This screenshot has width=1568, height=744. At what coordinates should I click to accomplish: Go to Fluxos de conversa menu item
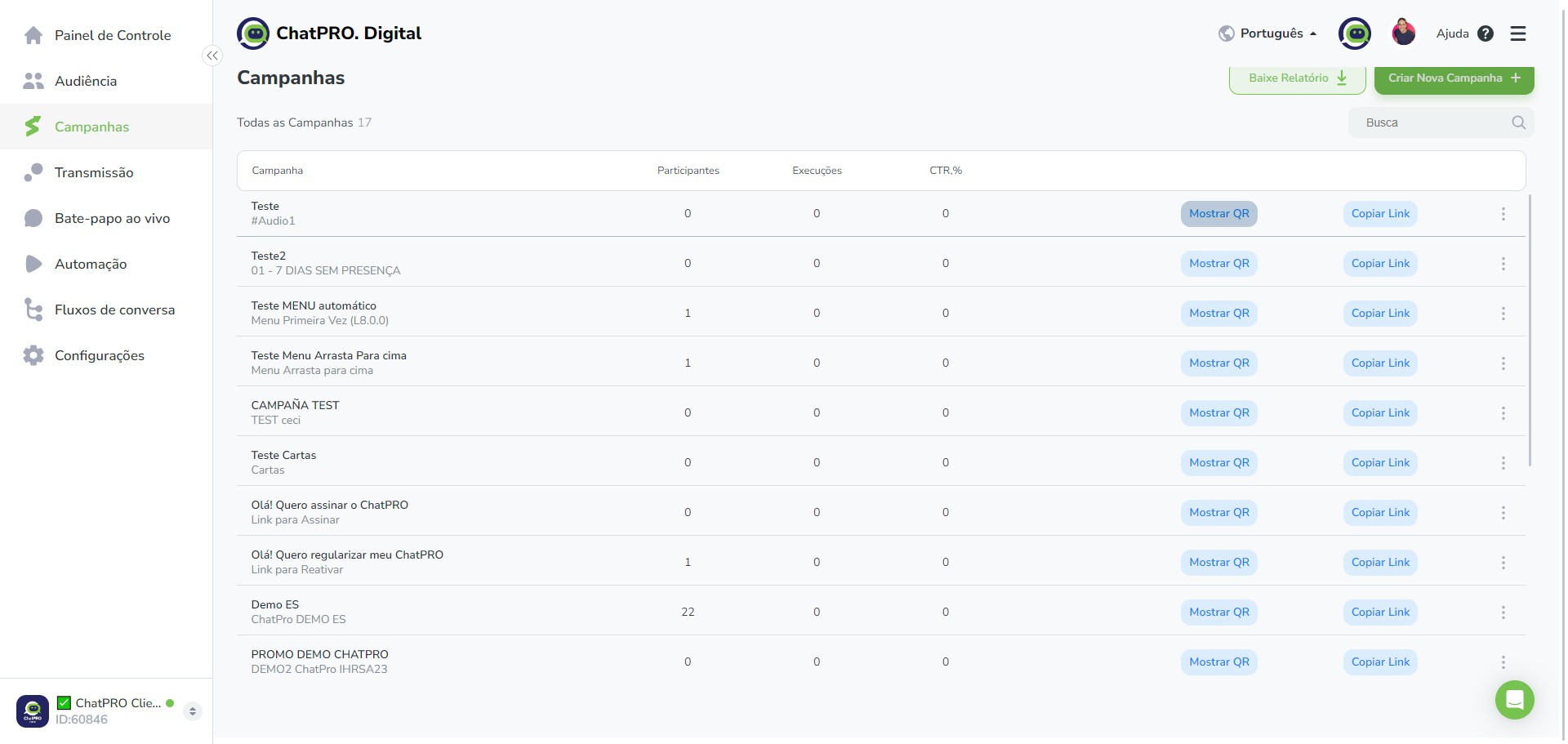tap(106, 310)
